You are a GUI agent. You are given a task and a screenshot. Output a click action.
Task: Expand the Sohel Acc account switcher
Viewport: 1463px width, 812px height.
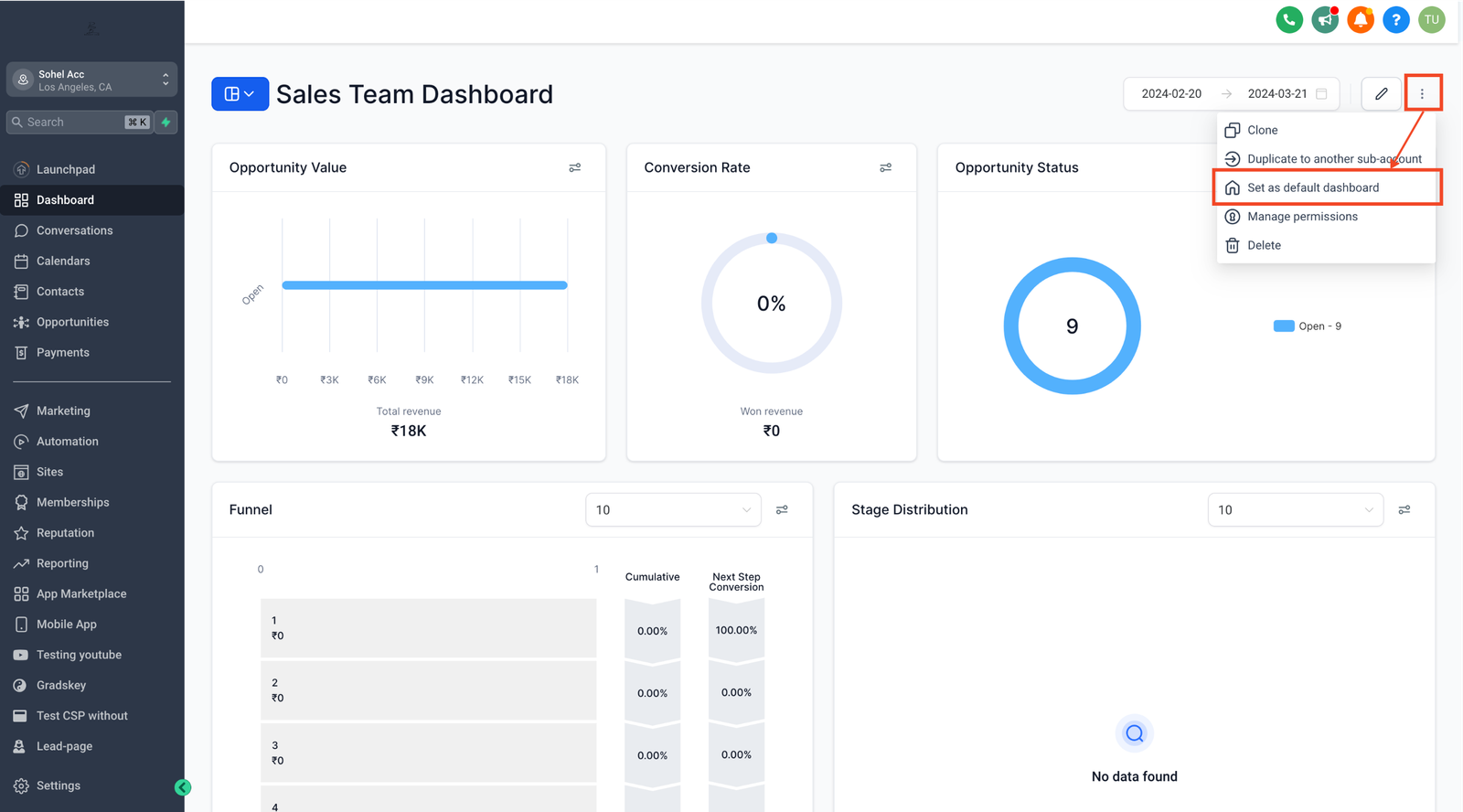tap(91, 80)
